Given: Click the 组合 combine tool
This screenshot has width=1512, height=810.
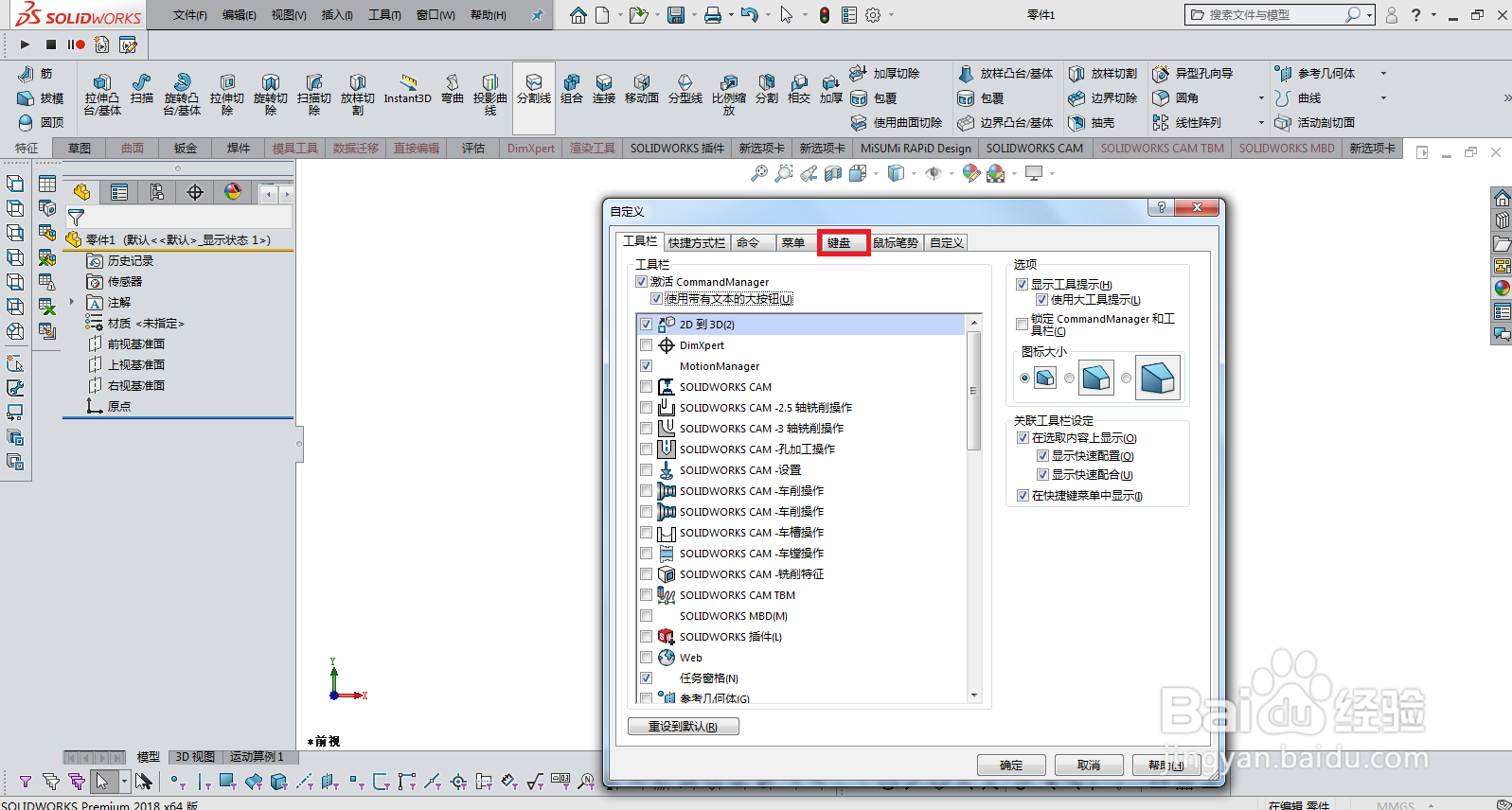Looking at the screenshot, I should coord(572,89).
